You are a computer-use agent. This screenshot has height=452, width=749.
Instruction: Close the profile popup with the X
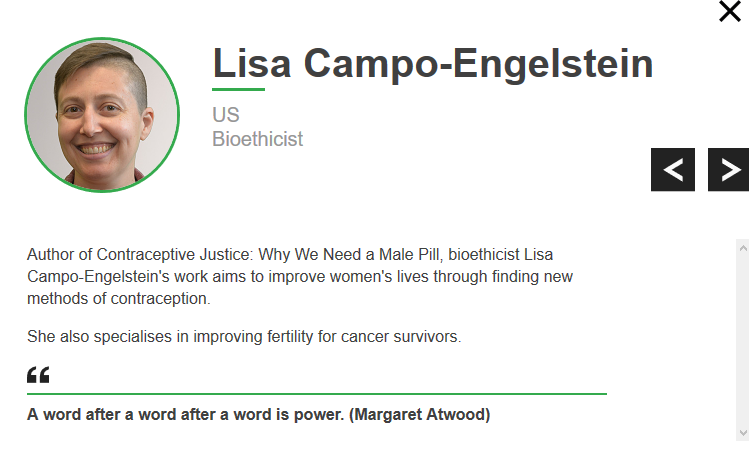click(730, 12)
